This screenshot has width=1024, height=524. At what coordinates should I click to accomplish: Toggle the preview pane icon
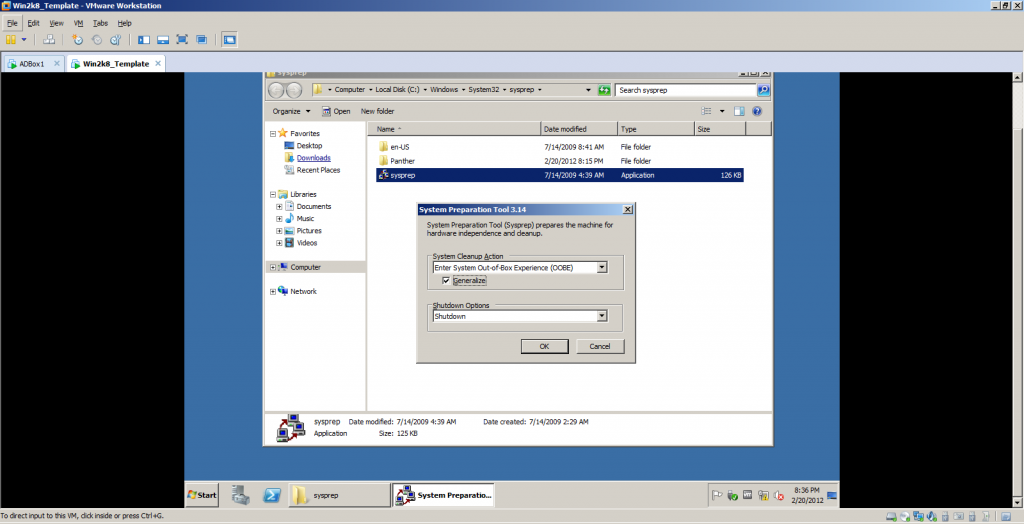click(739, 111)
